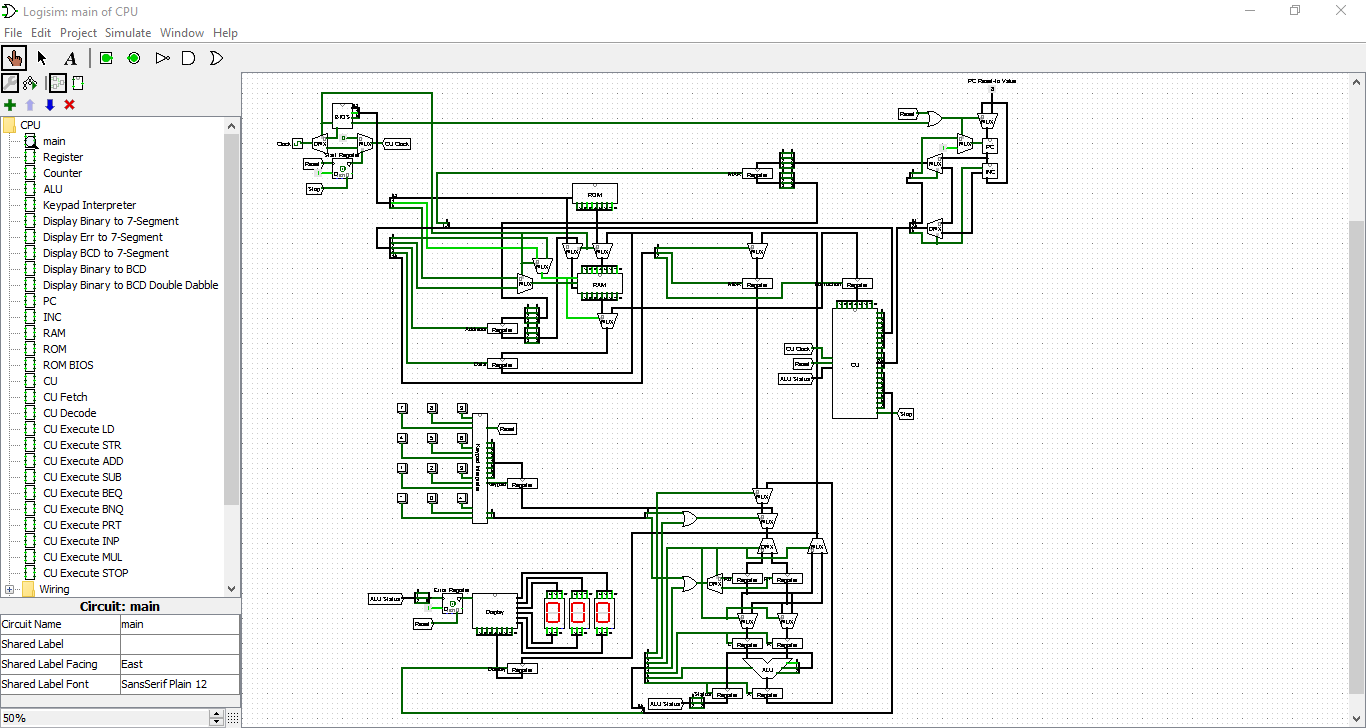Move circuit down with blue arrow
The width and height of the screenshot is (1366, 728).
(49, 104)
